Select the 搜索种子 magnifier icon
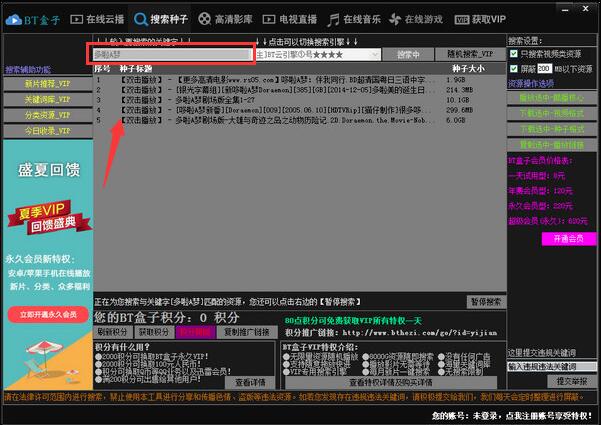The height and width of the screenshot is (425, 601). 141,19
